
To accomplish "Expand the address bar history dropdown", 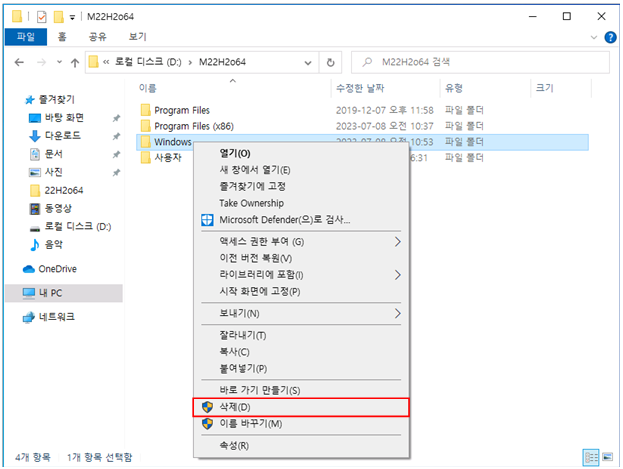I will (x=308, y=63).
